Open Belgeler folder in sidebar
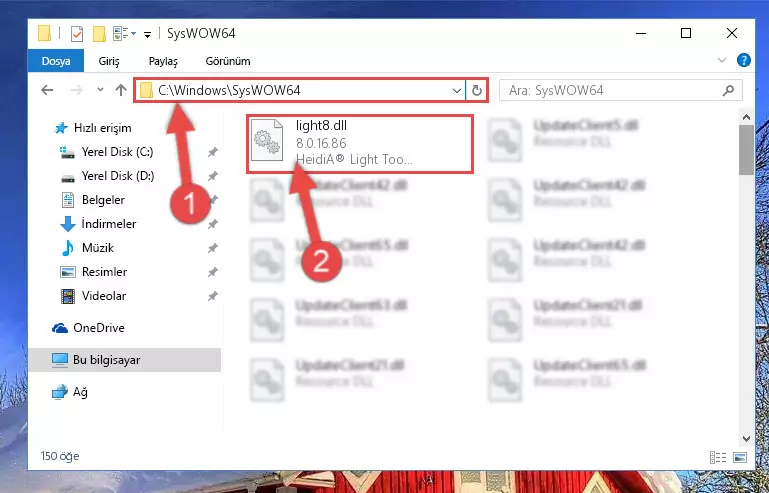769x493 pixels. click(103, 200)
